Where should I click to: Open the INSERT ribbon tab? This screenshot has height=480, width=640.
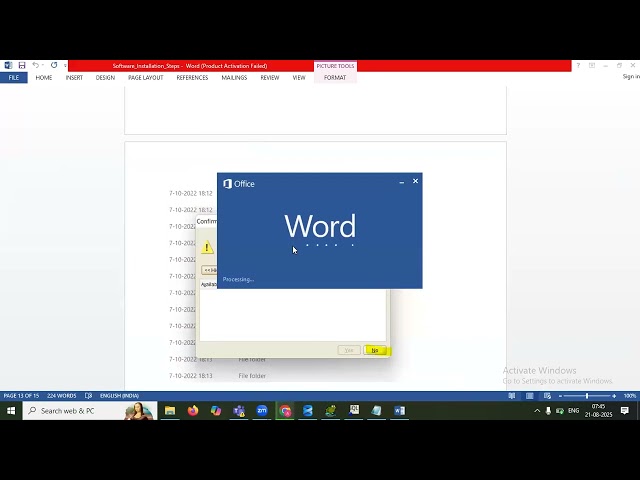click(x=74, y=78)
